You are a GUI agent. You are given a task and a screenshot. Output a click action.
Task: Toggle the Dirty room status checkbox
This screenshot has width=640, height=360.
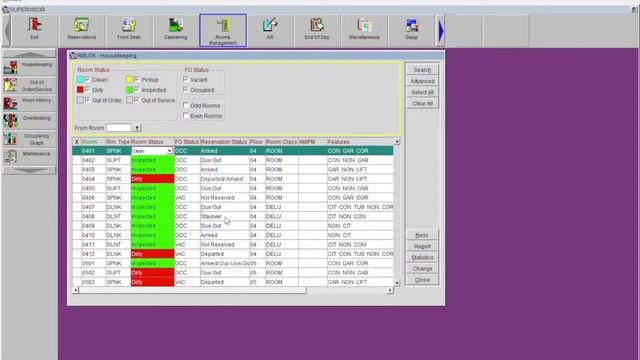click(x=88, y=89)
